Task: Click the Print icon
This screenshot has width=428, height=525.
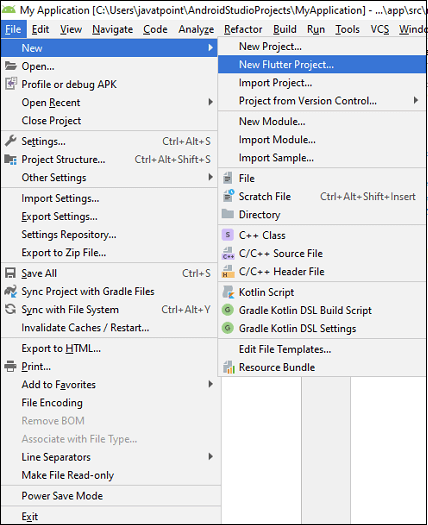Action: click(x=10, y=366)
